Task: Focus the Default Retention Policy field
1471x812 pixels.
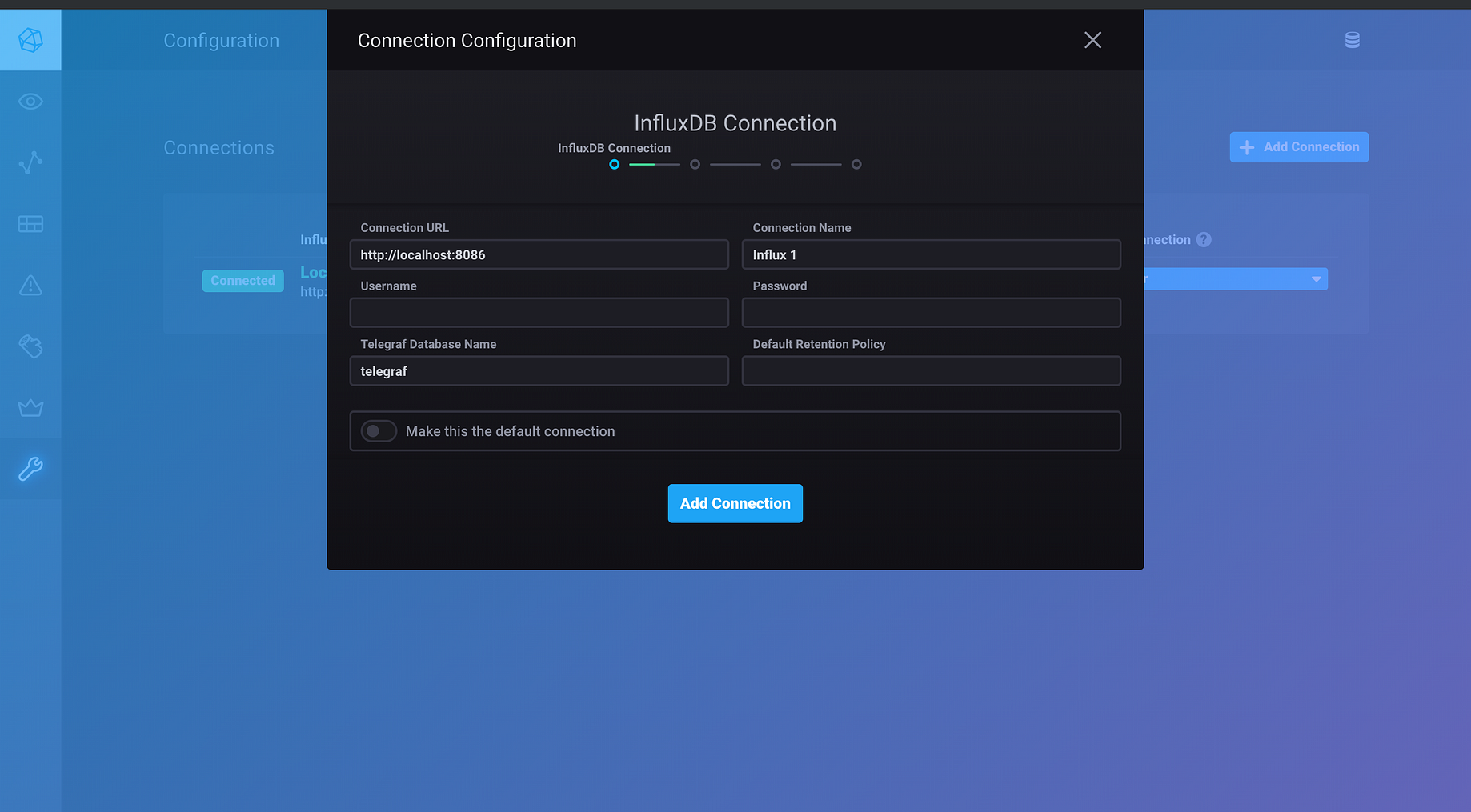Action: click(x=932, y=371)
